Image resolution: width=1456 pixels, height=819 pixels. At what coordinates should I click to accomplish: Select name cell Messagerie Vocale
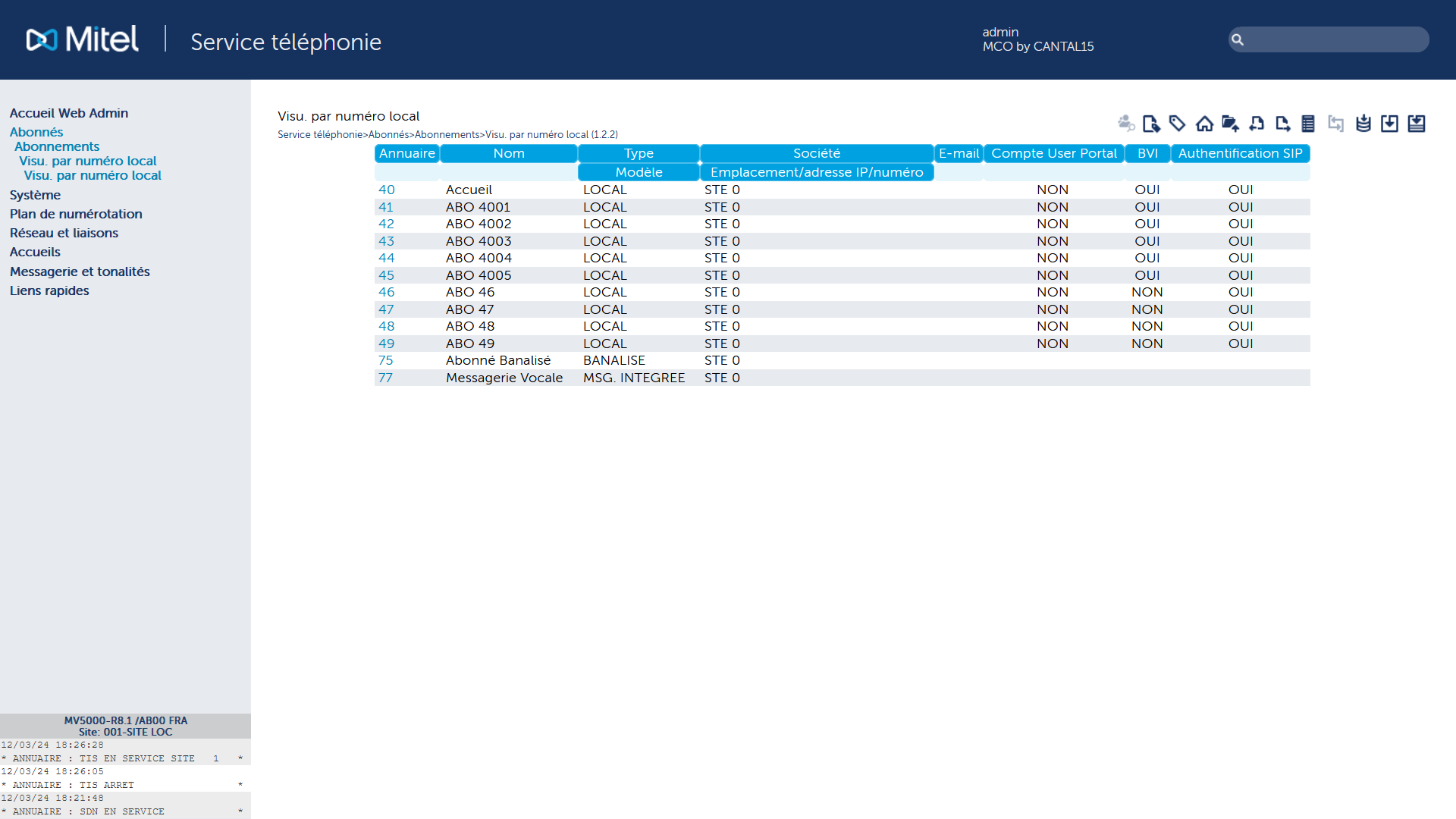(504, 378)
